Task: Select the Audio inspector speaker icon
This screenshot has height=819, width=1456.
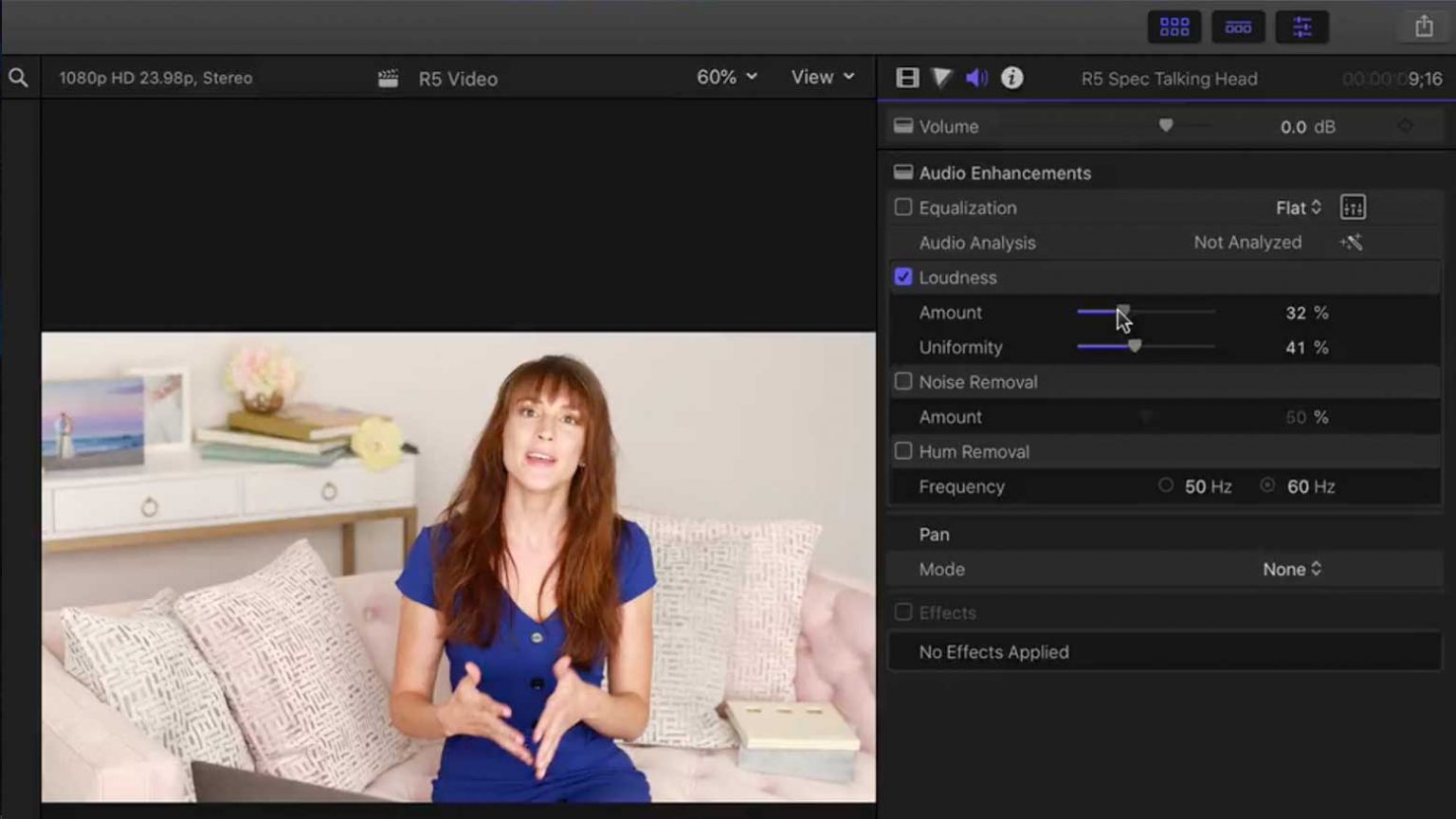Action: point(976,78)
